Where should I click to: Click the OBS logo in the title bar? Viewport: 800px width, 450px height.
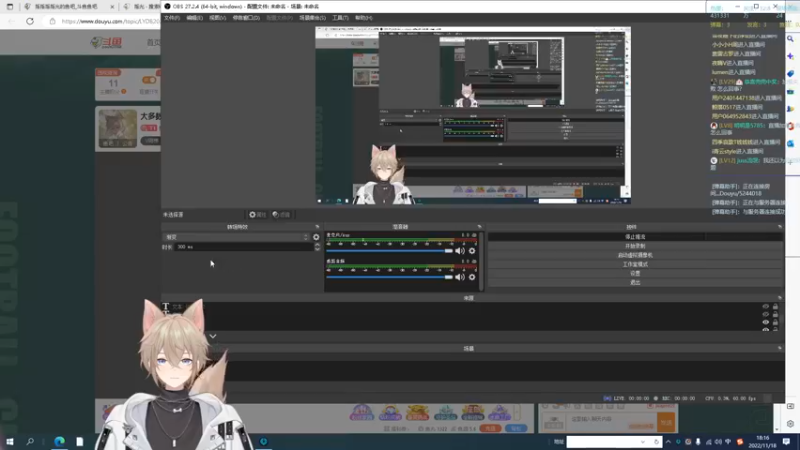coord(167,6)
